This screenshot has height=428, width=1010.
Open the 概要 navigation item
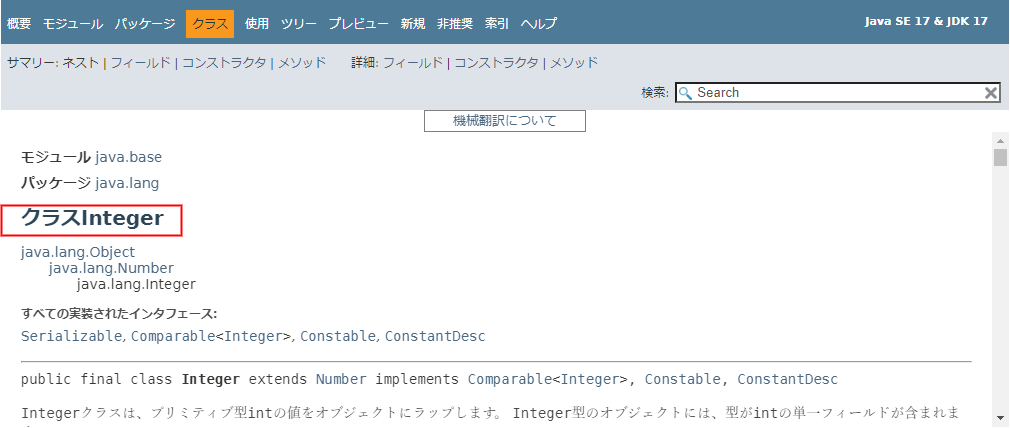[x=19, y=24]
